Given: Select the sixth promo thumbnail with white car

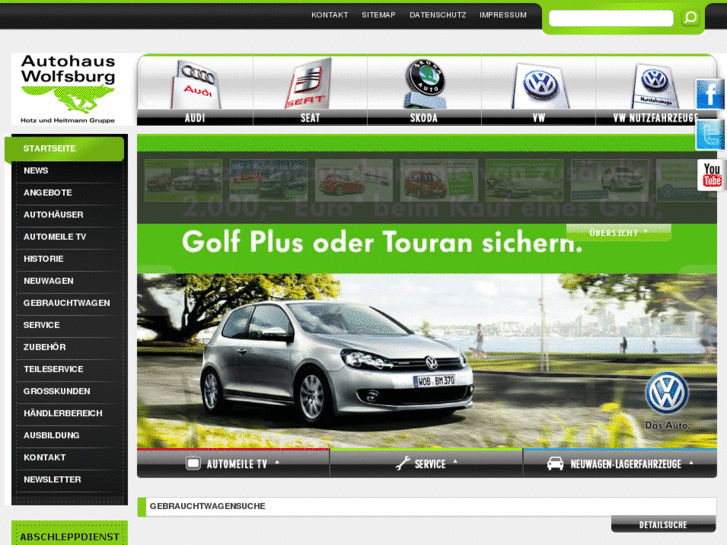Looking at the screenshot, I should point(610,180).
